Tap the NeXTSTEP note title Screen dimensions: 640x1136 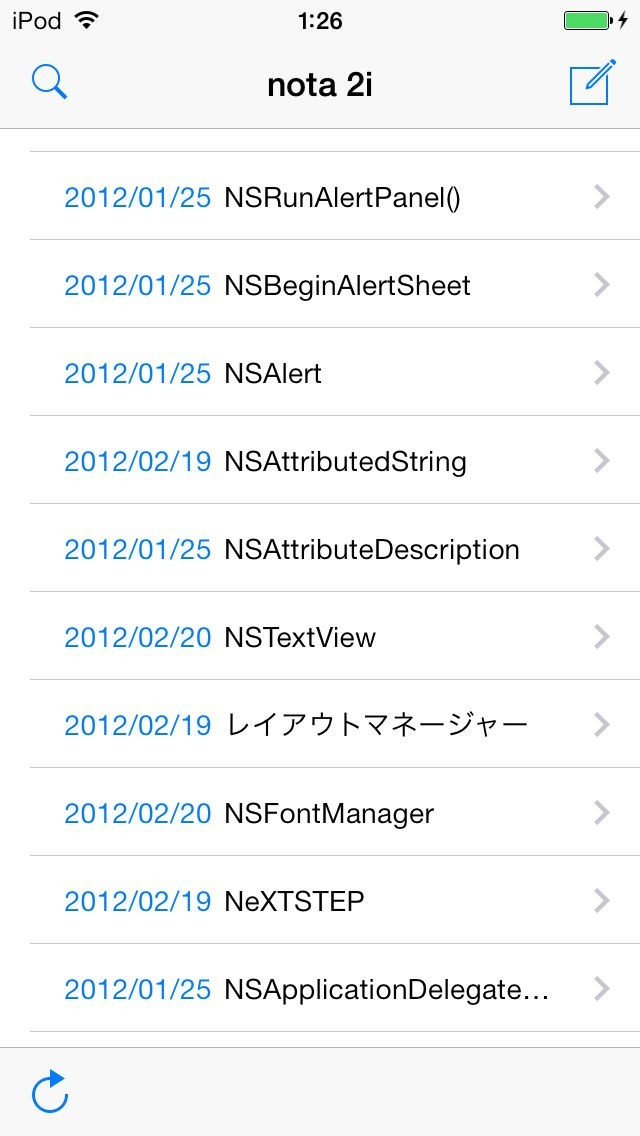(x=294, y=901)
